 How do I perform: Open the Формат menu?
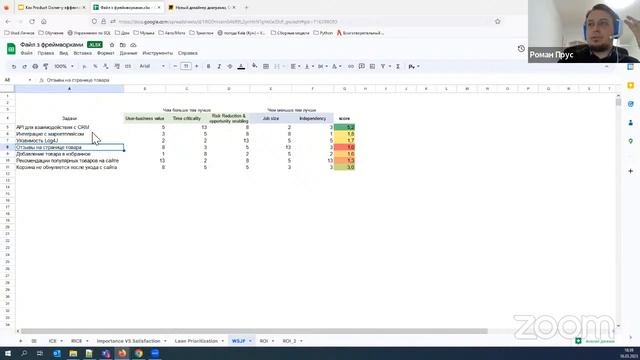coord(106,53)
